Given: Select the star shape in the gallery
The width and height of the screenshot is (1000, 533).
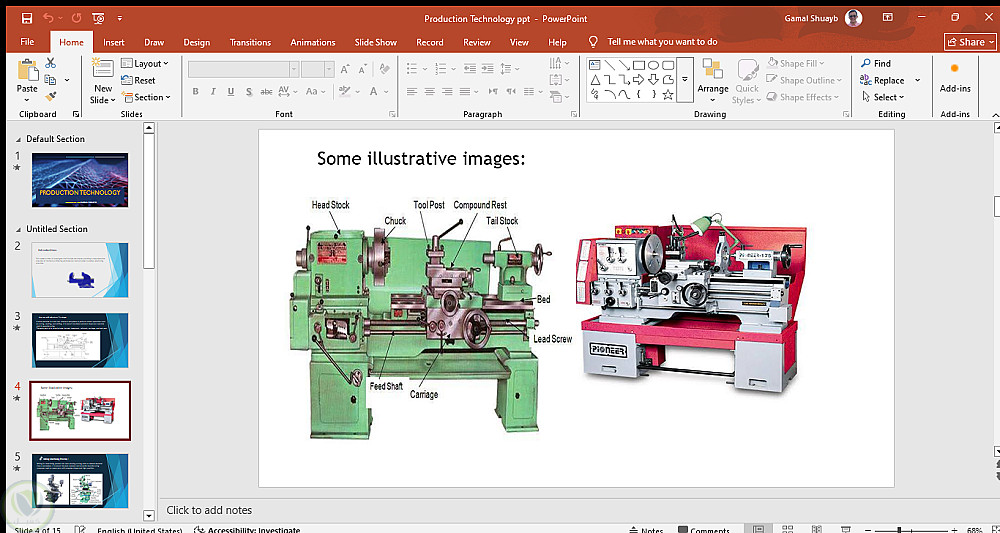Looking at the screenshot, I should 668,95.
